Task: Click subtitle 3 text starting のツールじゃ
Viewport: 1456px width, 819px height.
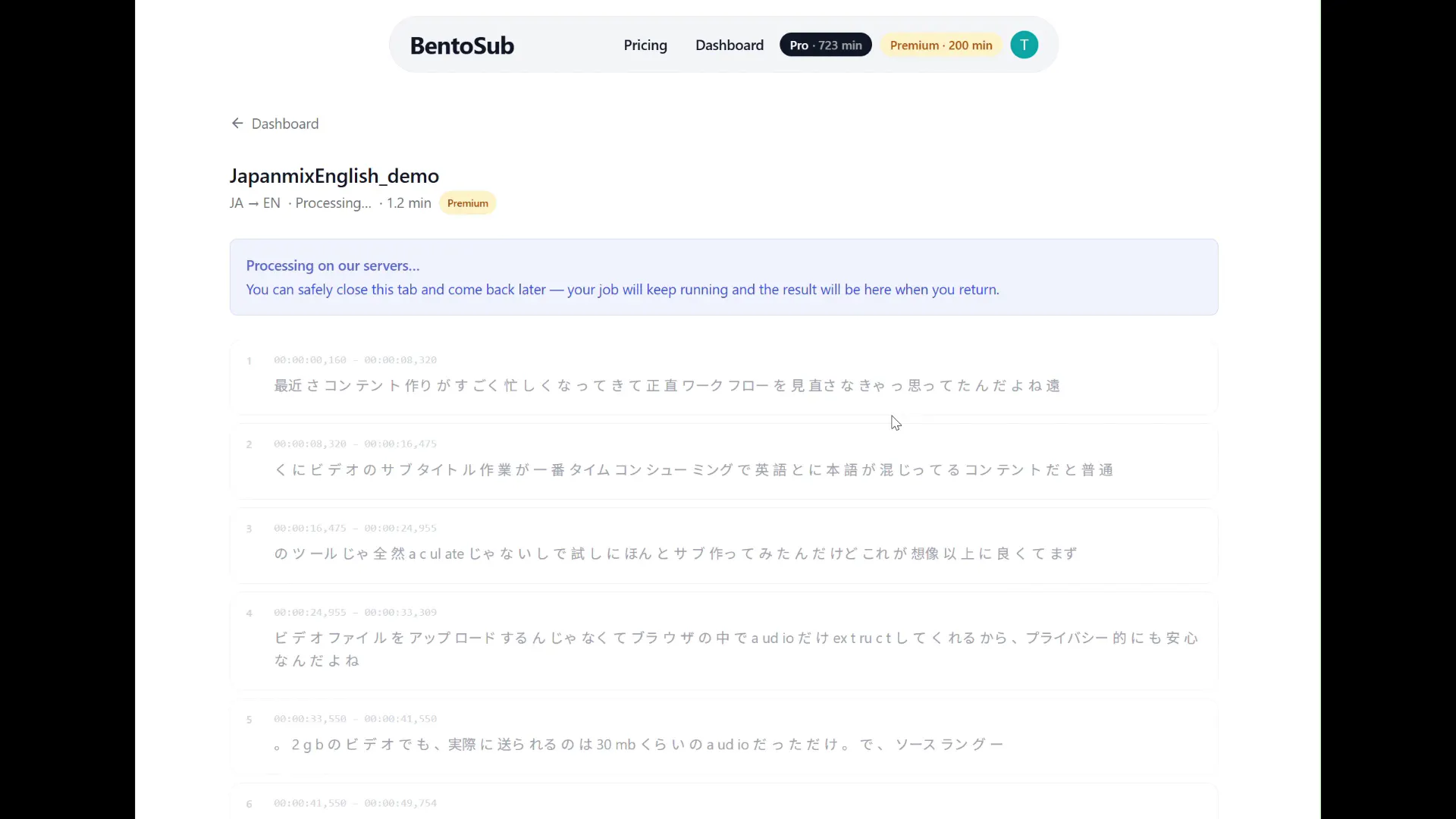Action: [676, 554]
